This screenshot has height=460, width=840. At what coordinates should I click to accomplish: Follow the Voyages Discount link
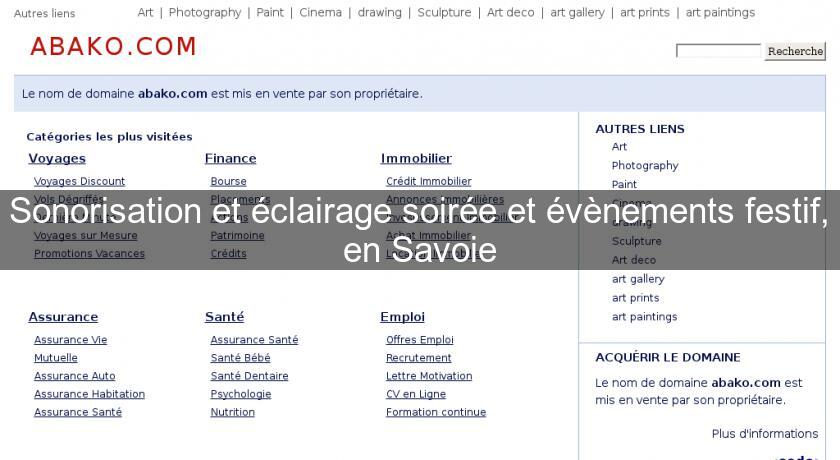coord(79,182)
